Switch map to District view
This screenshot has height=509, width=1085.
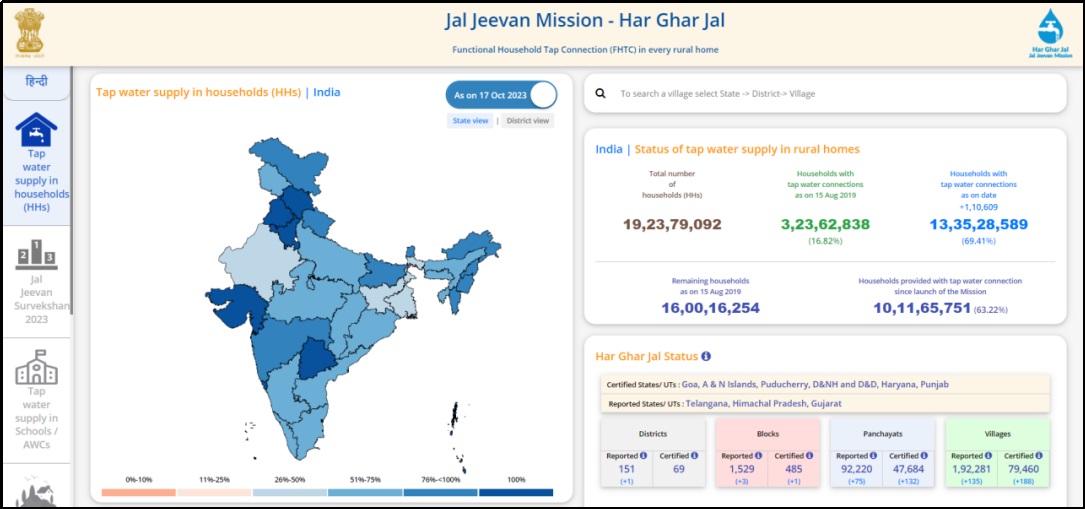coord(527,120)
